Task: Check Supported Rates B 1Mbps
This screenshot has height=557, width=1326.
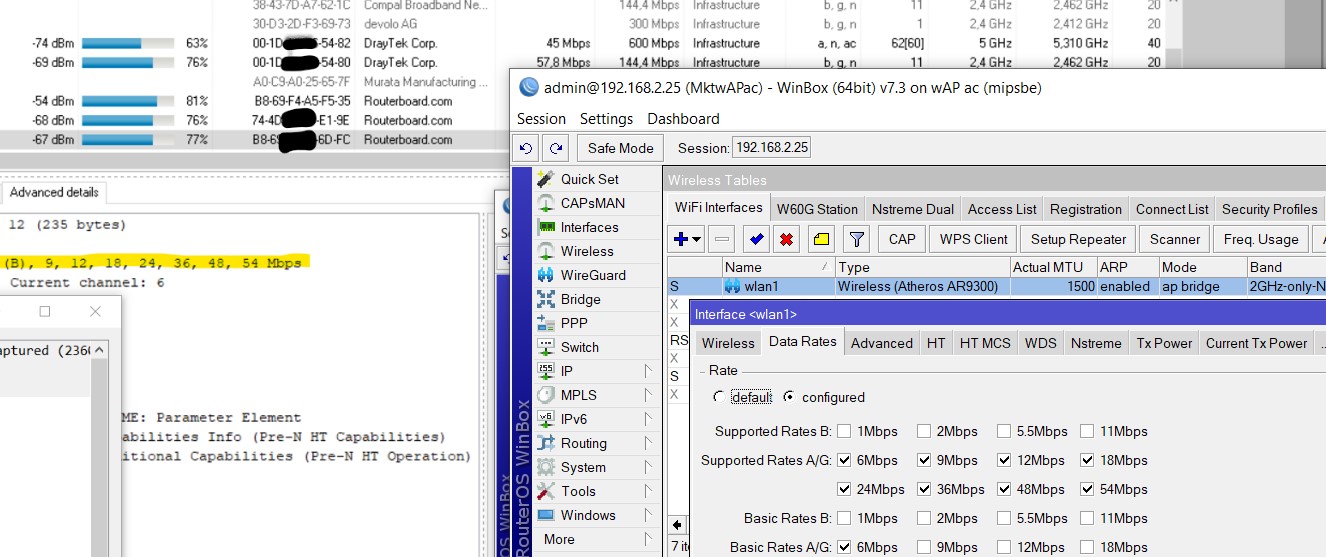Action: click(x=845, y=432)
